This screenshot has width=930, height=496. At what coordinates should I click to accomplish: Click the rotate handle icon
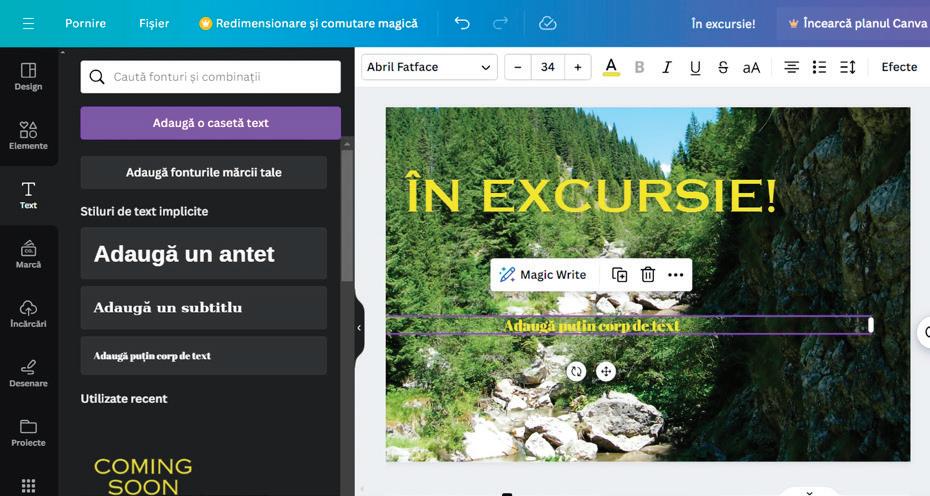tap(576, 371)
